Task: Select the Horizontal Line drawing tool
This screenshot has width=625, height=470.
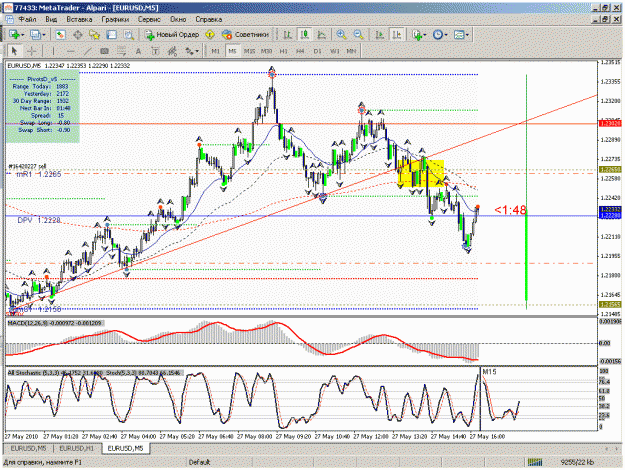Action: (71, 51)
